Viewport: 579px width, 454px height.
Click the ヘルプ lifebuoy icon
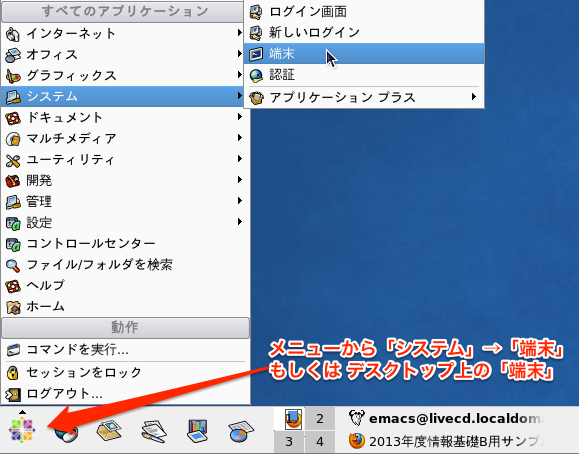point(13,286)
